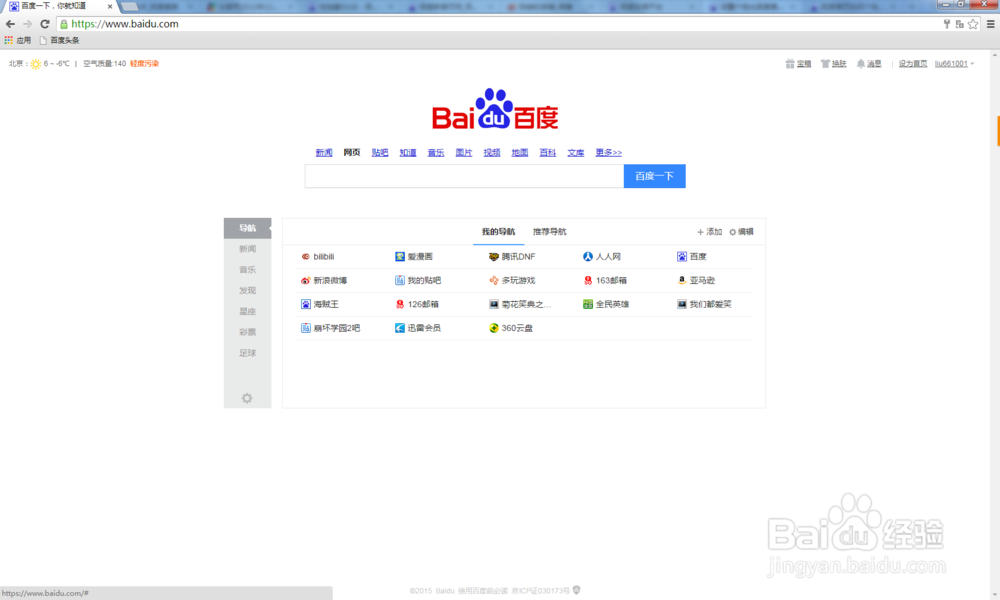This screenshot has width=1000, height=600.
Task: Click the key icon in address bar
Action: [946, 24]
